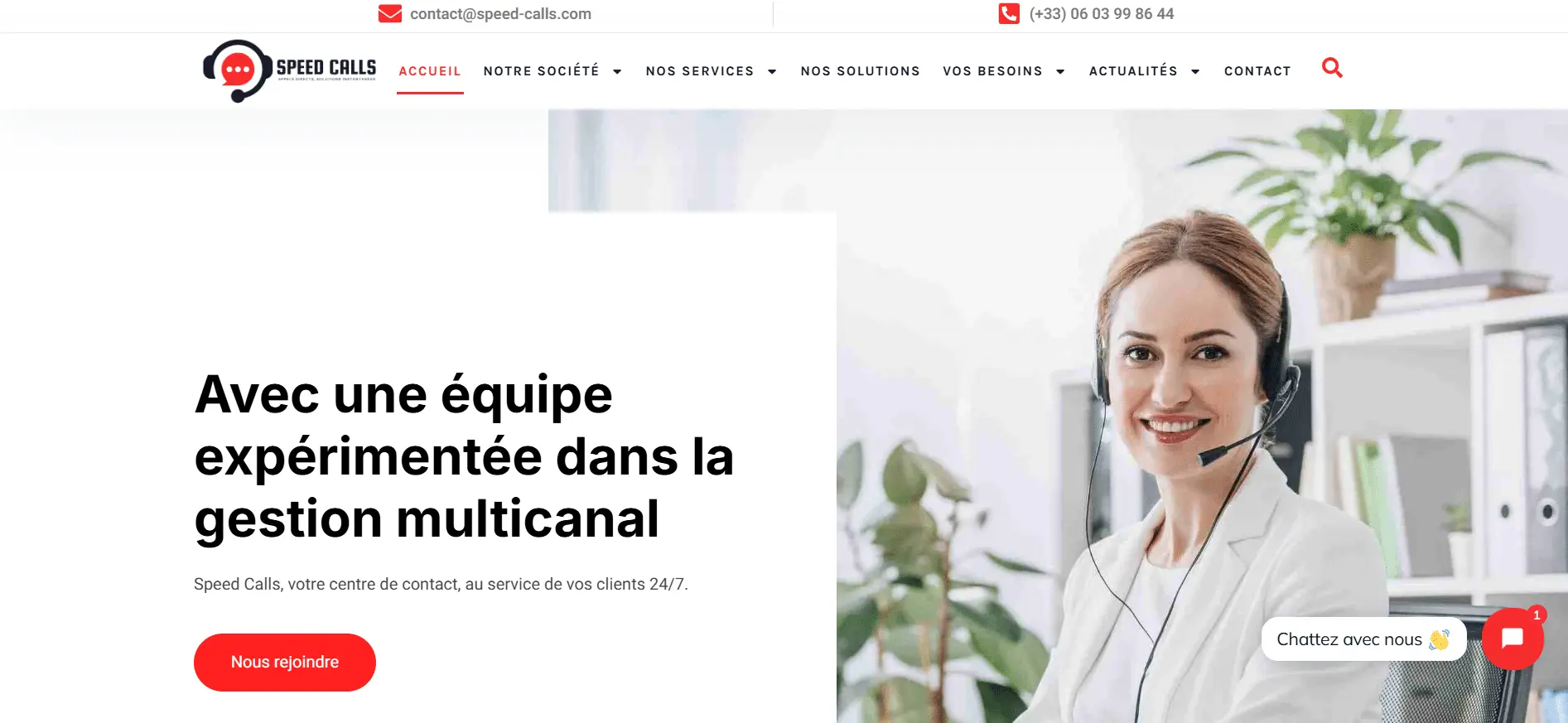Screen dimensions: 1568x723
Task: Click the Chattez avec nous prompt bubble
Action: click(x=1363, y=639)
